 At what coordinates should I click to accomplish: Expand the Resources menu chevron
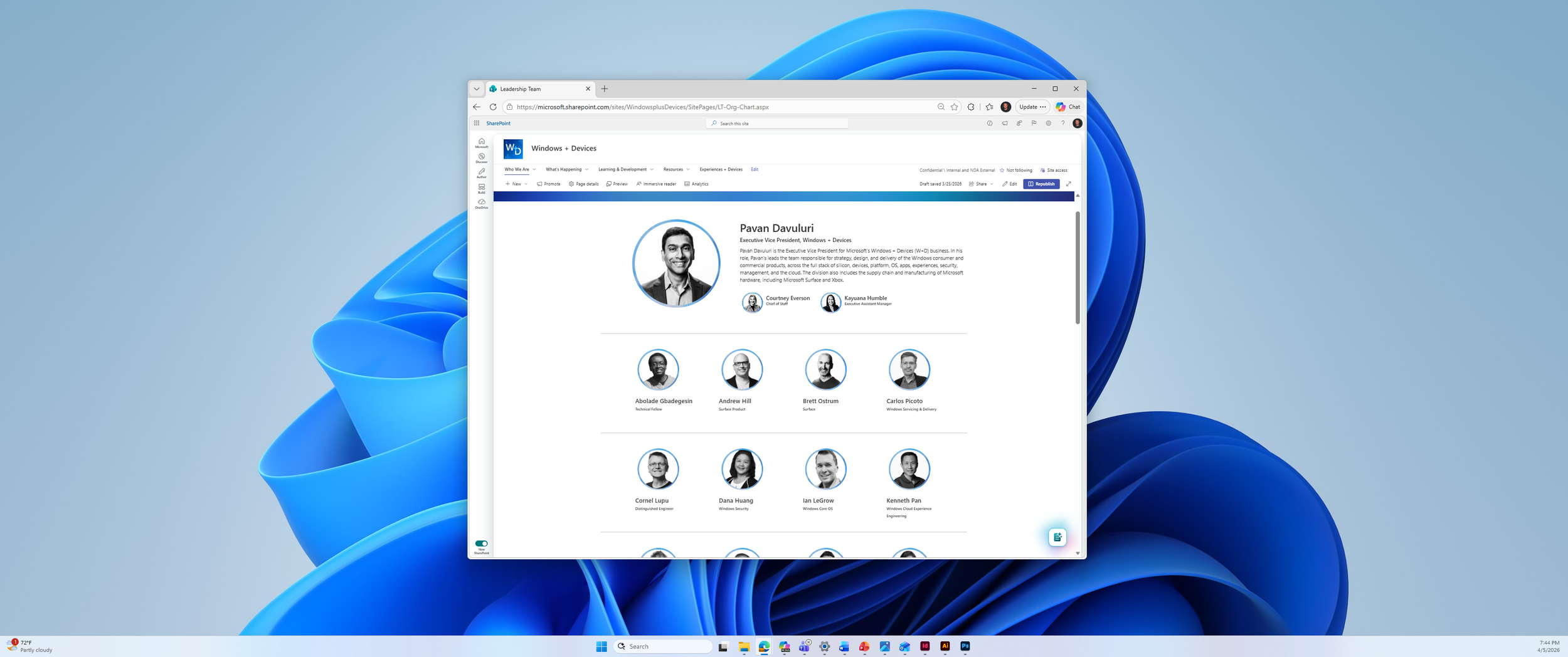pyautogui.click(x=688, y=170)
